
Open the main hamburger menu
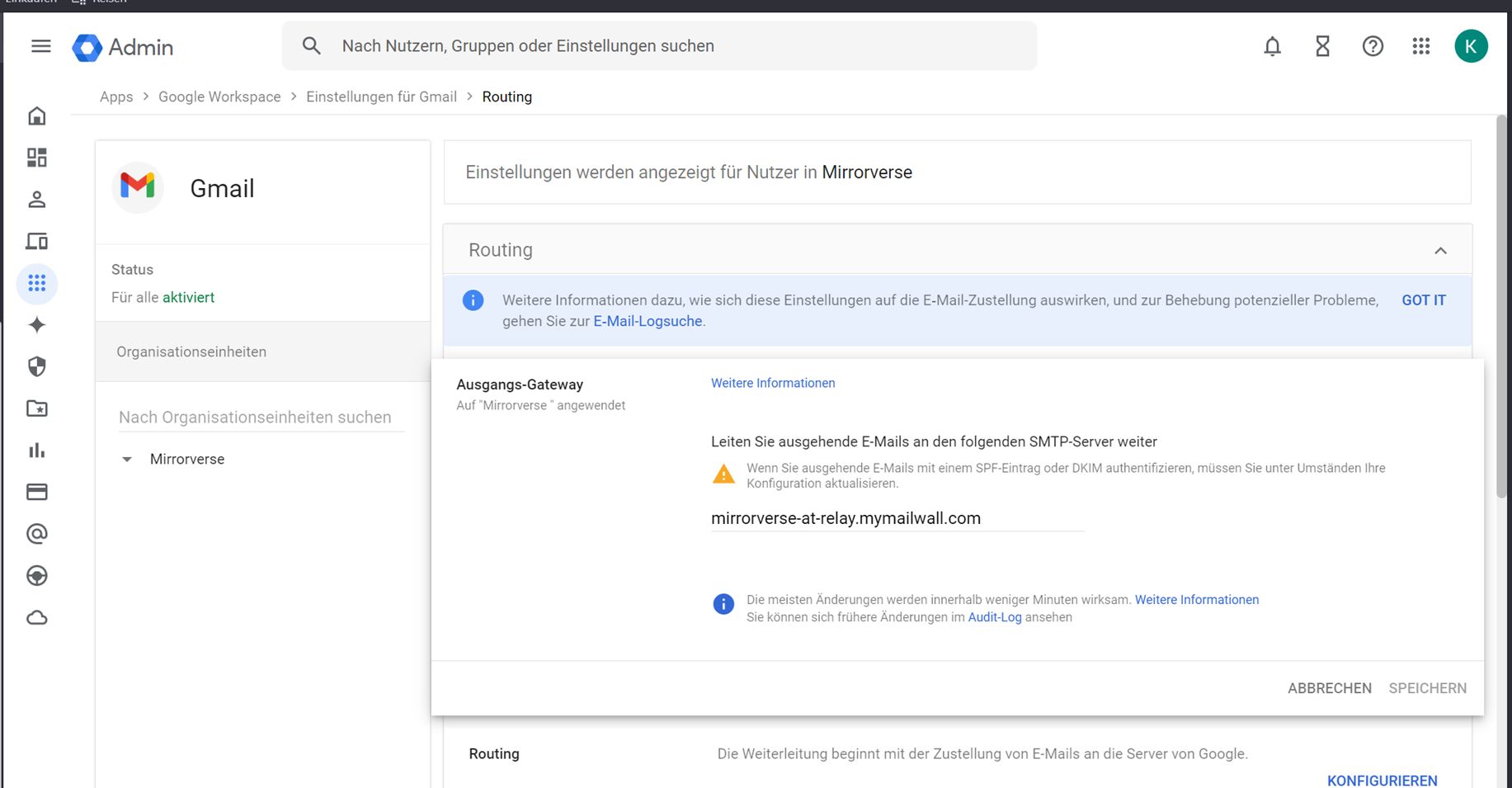(x=40, y=46)
